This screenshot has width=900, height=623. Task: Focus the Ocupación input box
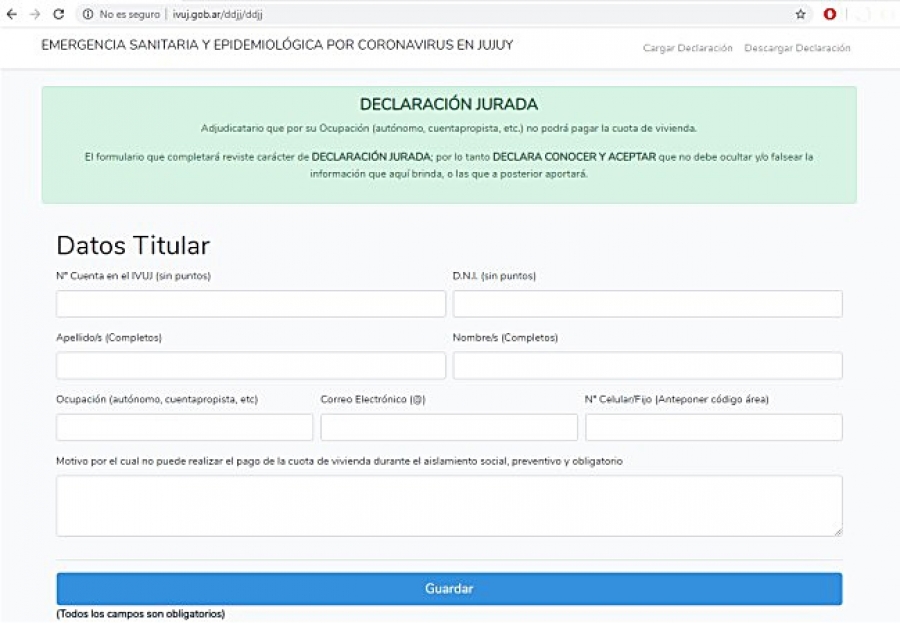tap(185, 428)
